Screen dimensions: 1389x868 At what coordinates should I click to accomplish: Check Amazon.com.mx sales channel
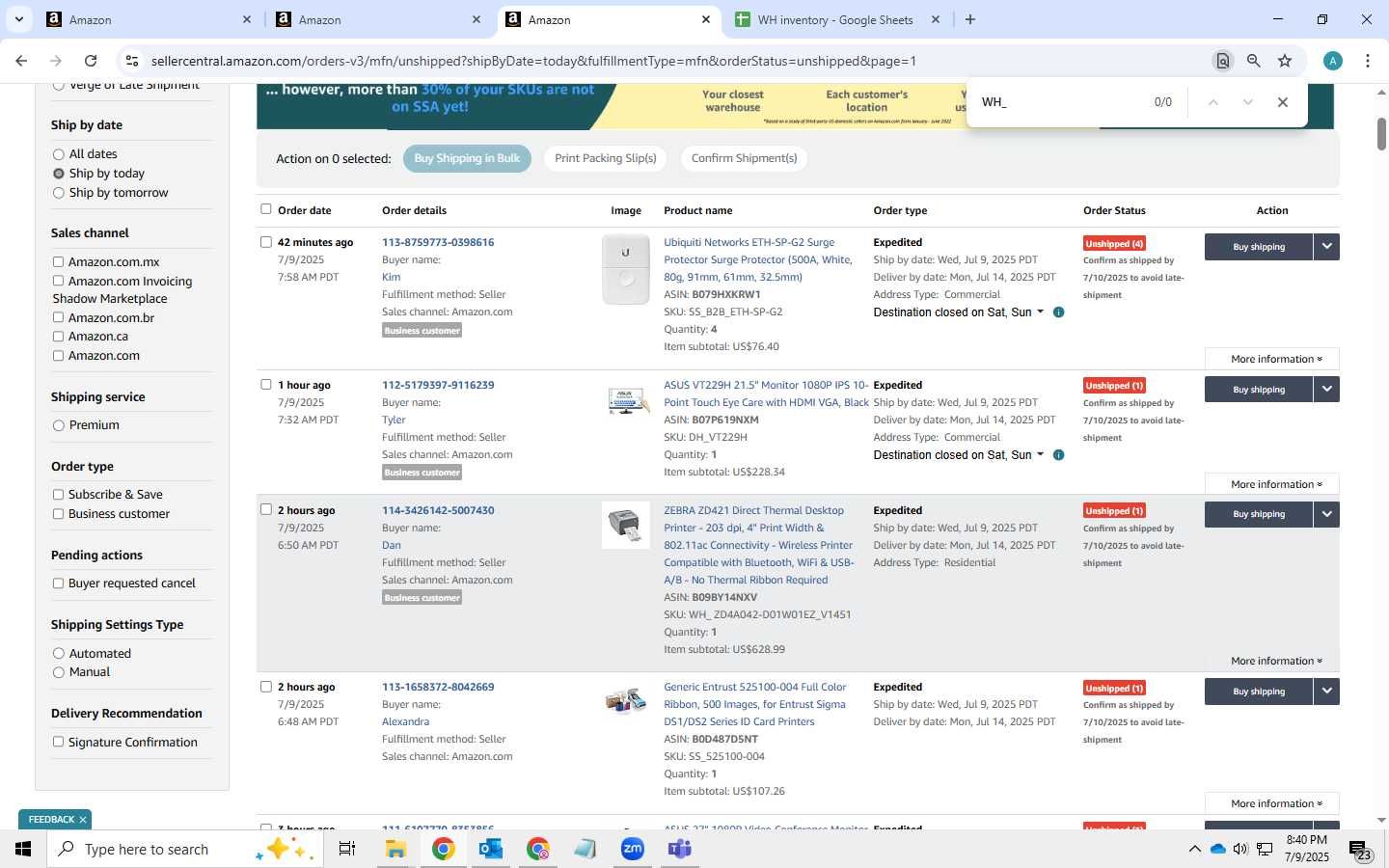pyautogui.click(x=58, y=262)
